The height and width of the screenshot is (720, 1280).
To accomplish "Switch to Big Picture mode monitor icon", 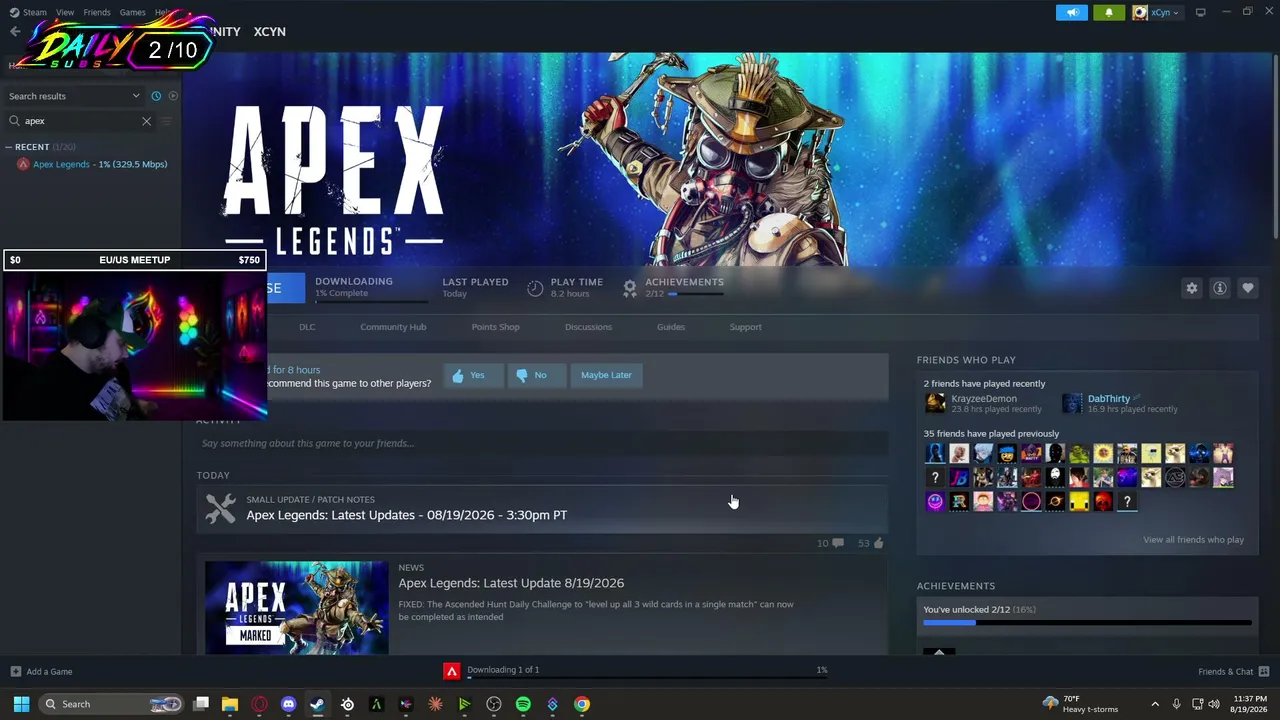I will pos(1200,12).
